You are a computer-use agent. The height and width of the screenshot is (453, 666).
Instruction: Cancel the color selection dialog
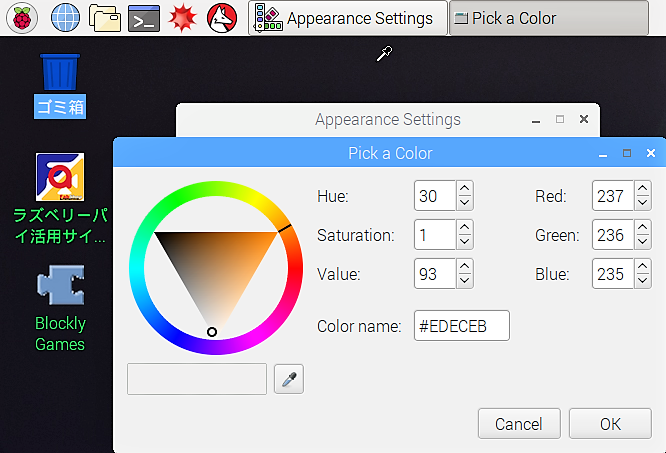click(x=519, y=424)
